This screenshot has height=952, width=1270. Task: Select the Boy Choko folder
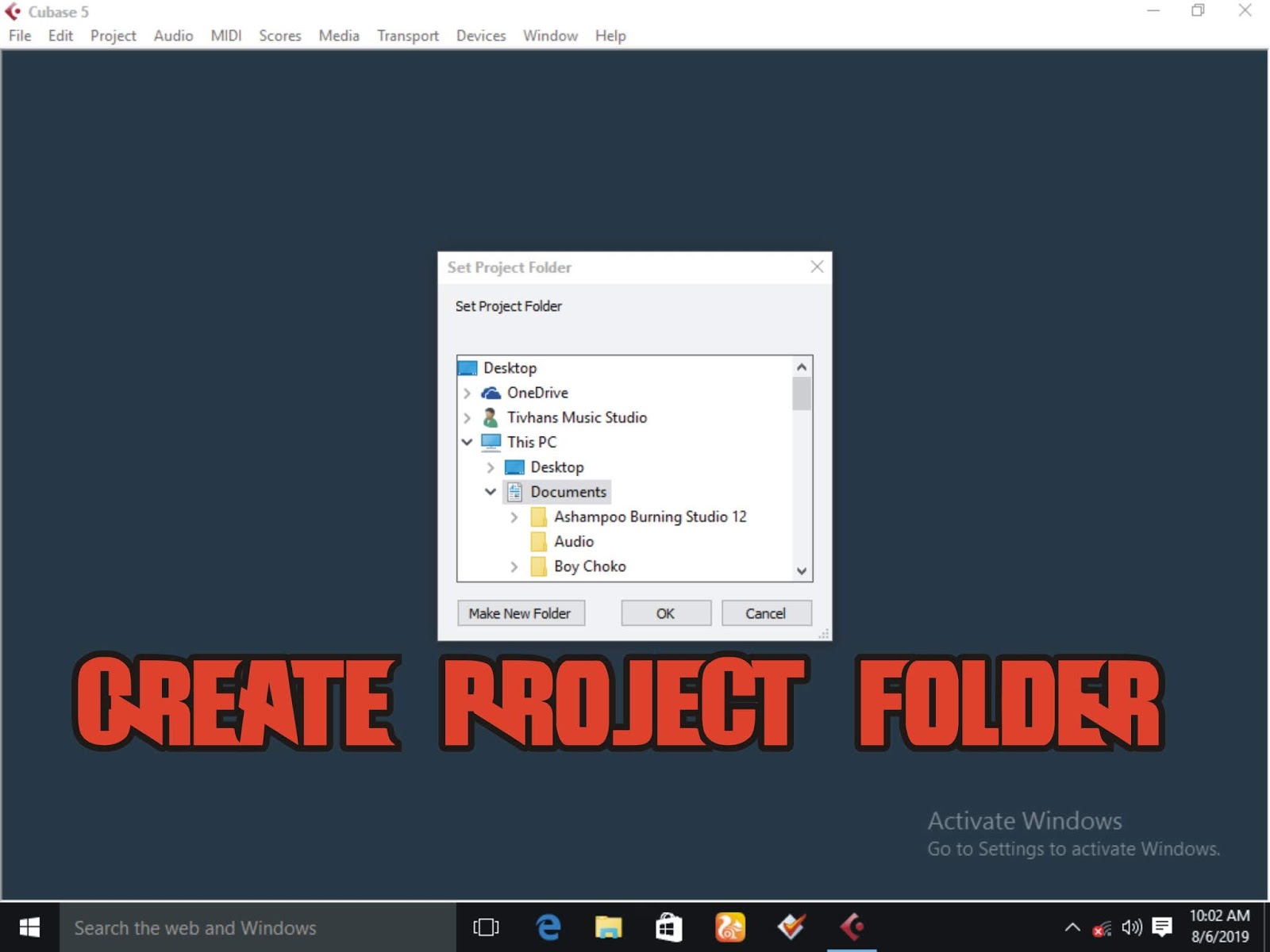(x=590, y=566)
